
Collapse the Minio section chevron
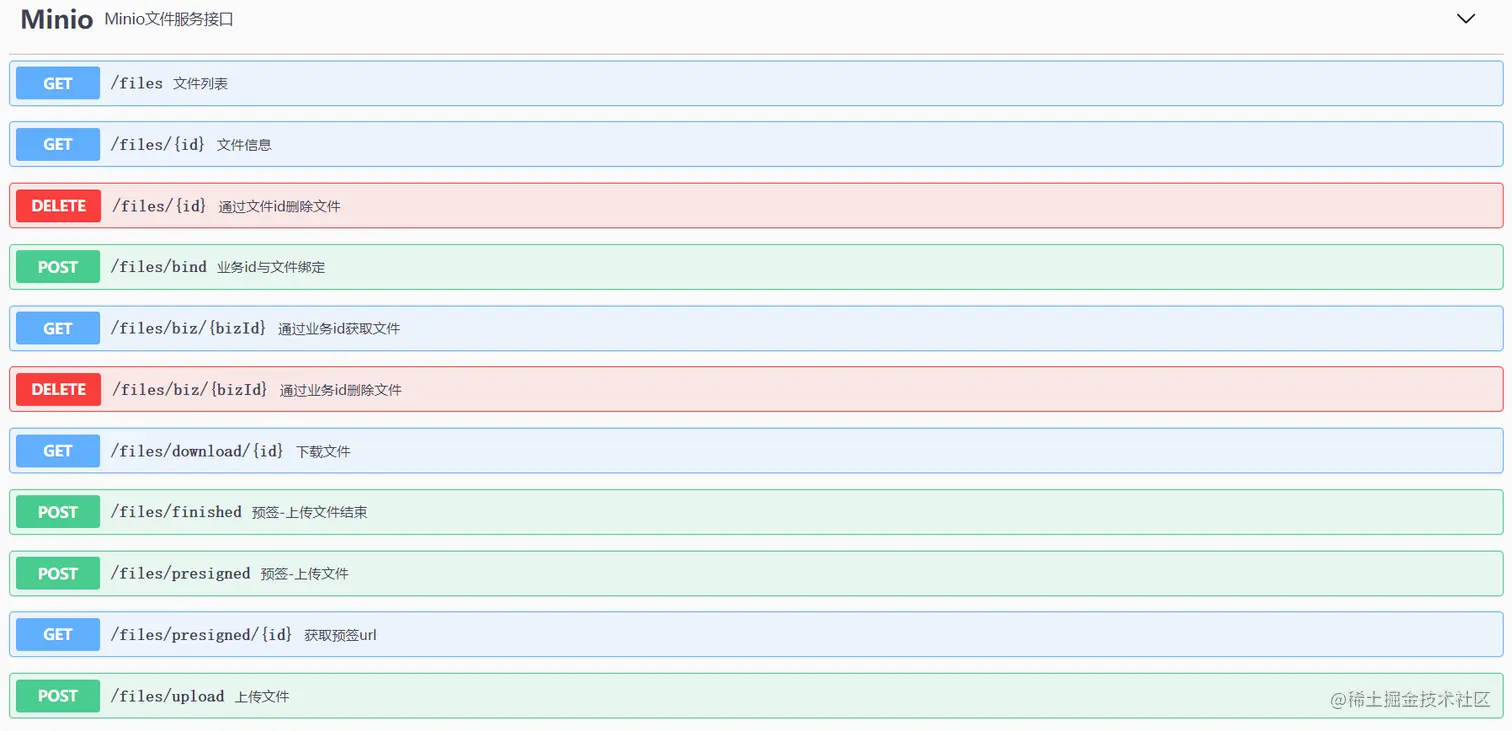1466,19
